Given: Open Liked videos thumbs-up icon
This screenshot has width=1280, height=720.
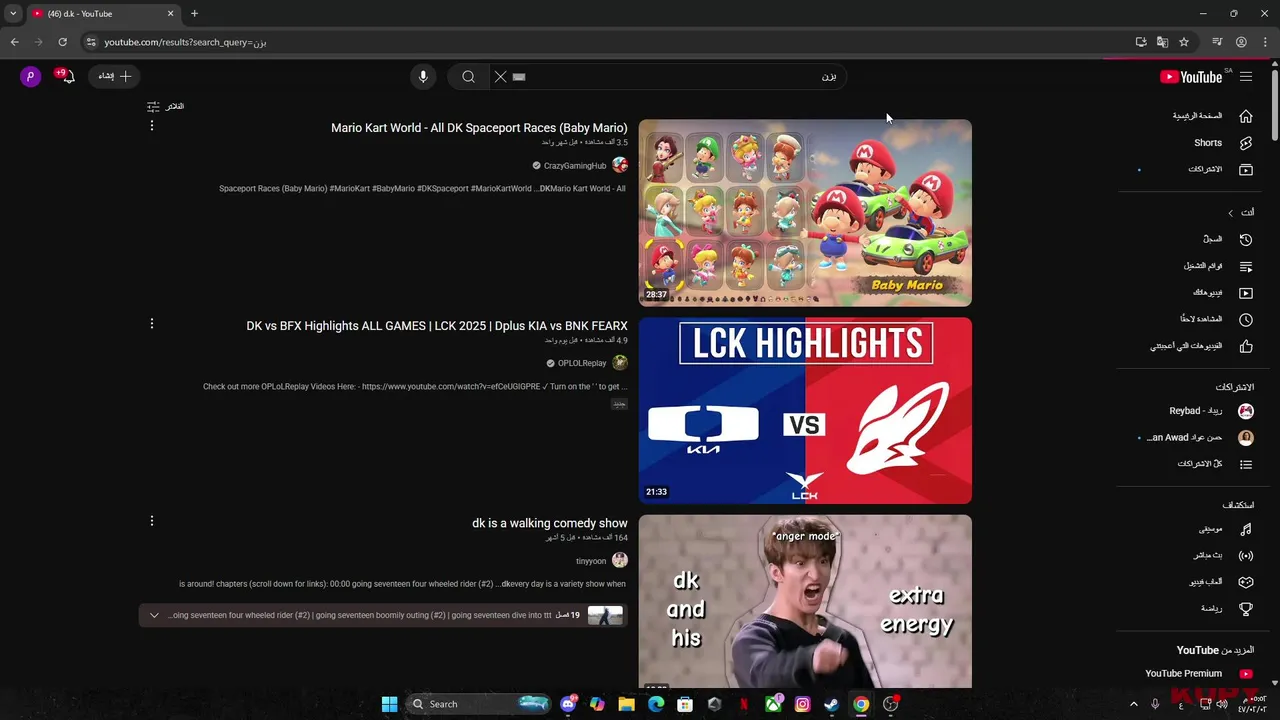Looking at the screenshot, I should (x=1246, y=347).
